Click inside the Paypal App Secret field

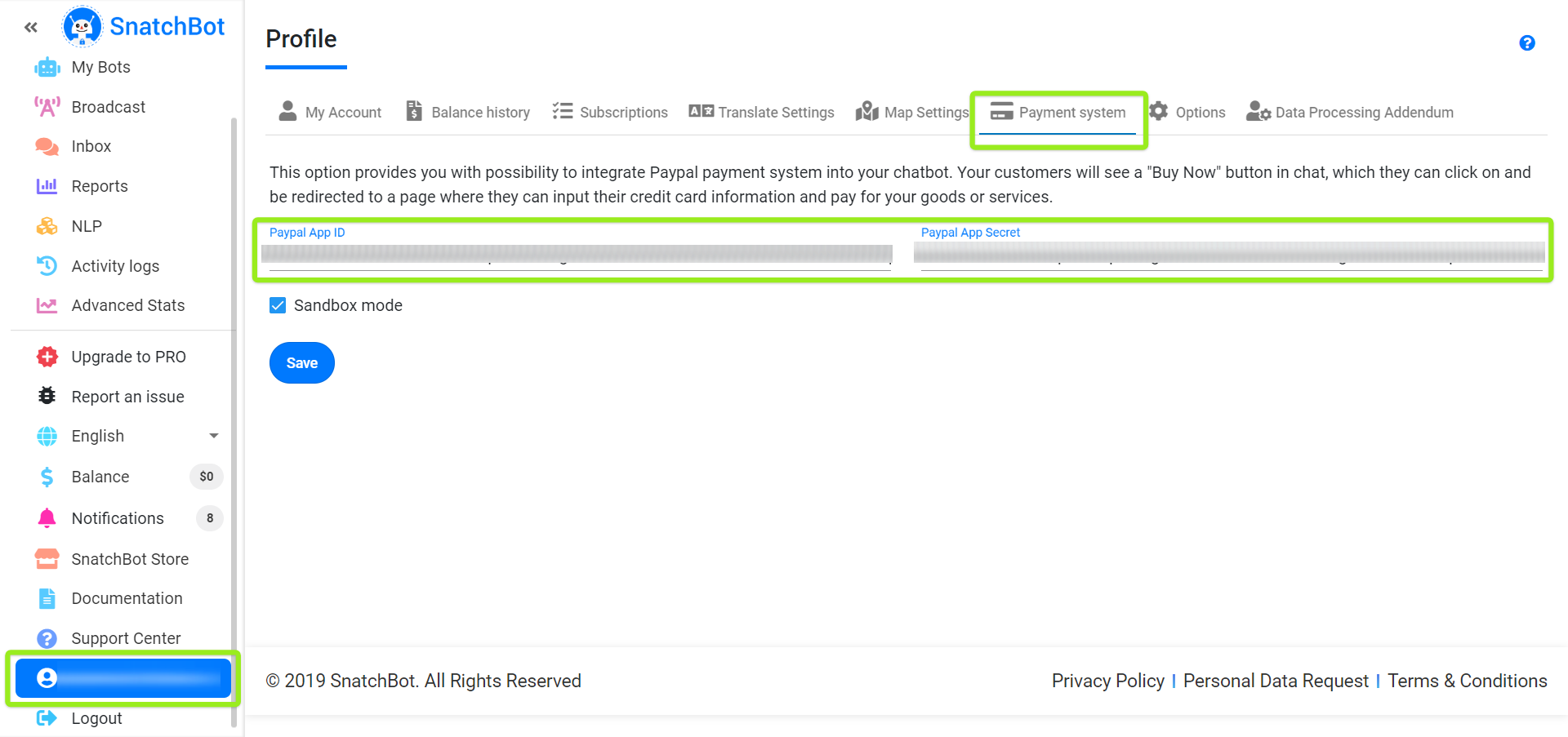[x=1232, y=255]
